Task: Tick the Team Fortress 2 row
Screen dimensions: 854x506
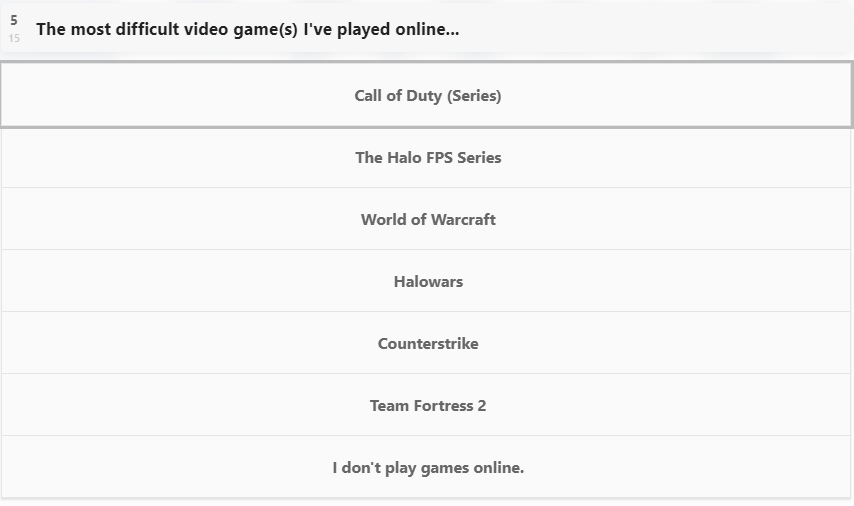Action: (427, 405)
